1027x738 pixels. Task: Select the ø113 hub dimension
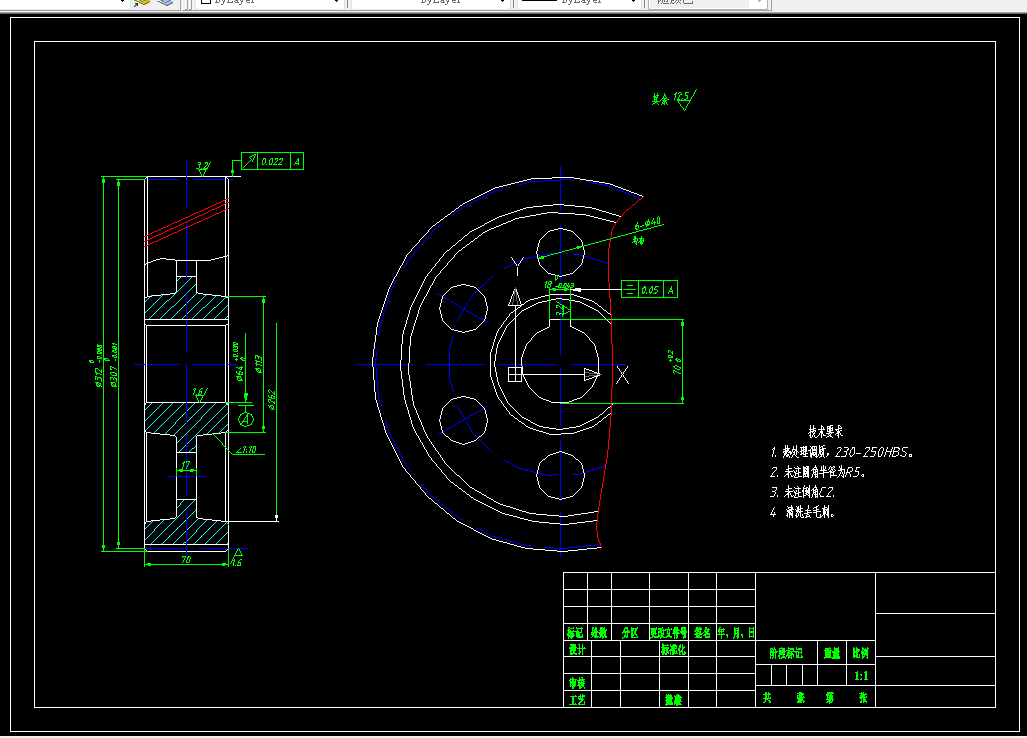pyautogui.click(x=259, y=365)
